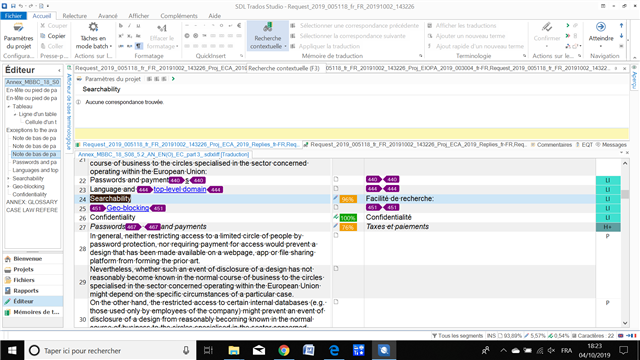This screenshot has height=360, width=640.
Task: Collapse the ribbon with the chevron
Action: tap(635, 57)
